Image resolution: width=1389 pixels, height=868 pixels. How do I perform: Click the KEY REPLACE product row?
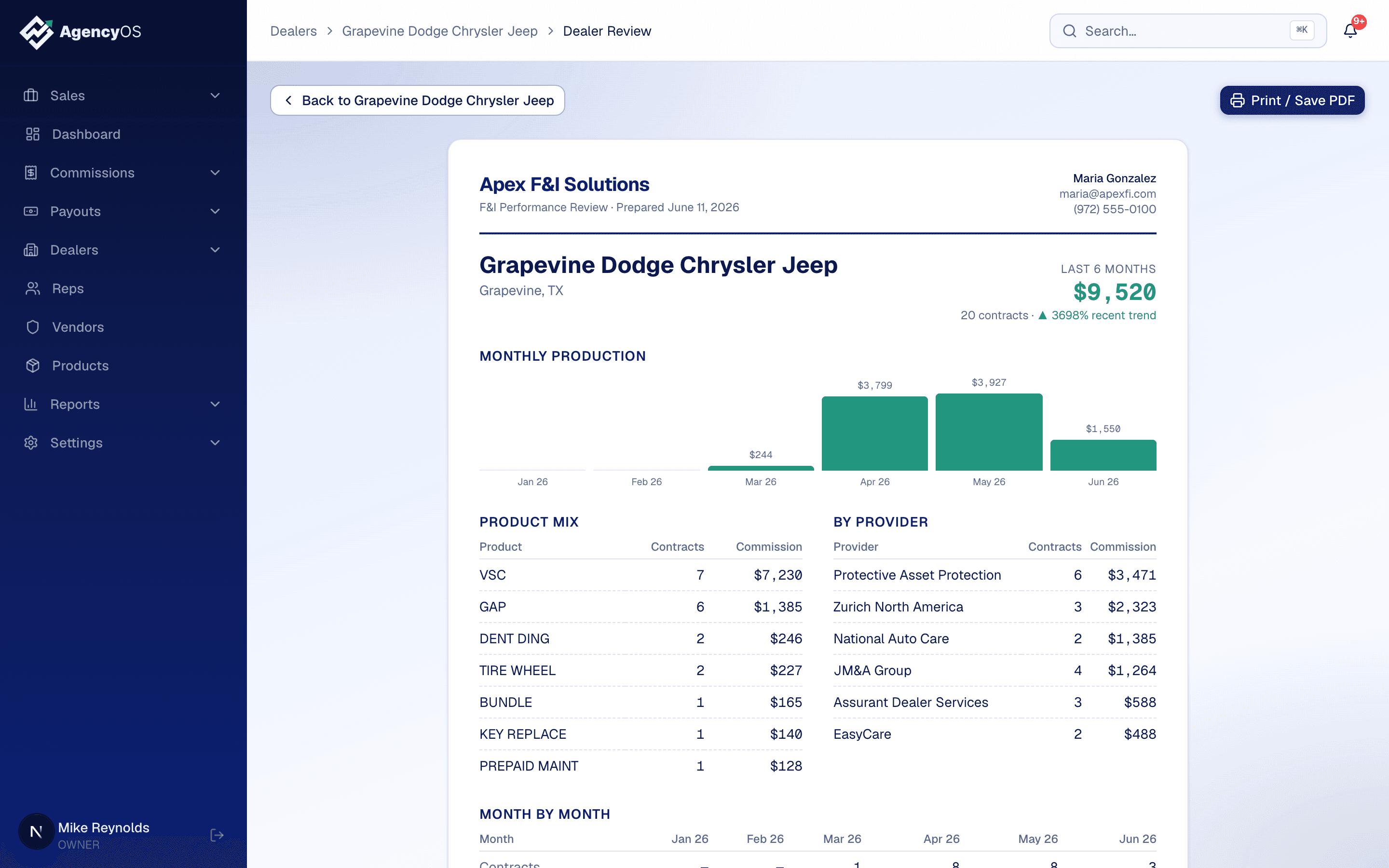pyautogui.click(x=640, y=734)
